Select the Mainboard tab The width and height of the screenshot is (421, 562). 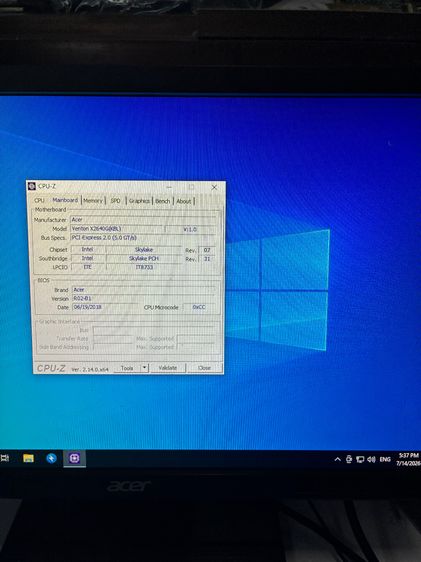pos(65,200)
